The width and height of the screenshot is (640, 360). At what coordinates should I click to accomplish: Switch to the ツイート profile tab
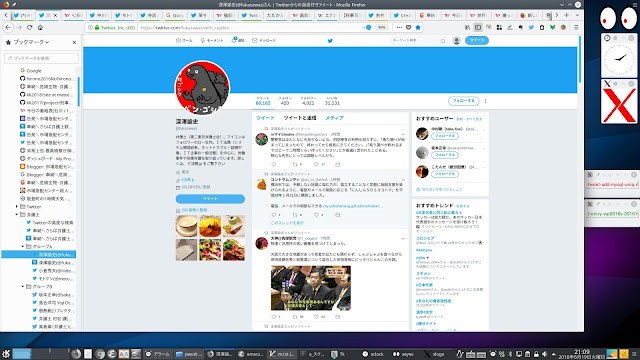265,118
